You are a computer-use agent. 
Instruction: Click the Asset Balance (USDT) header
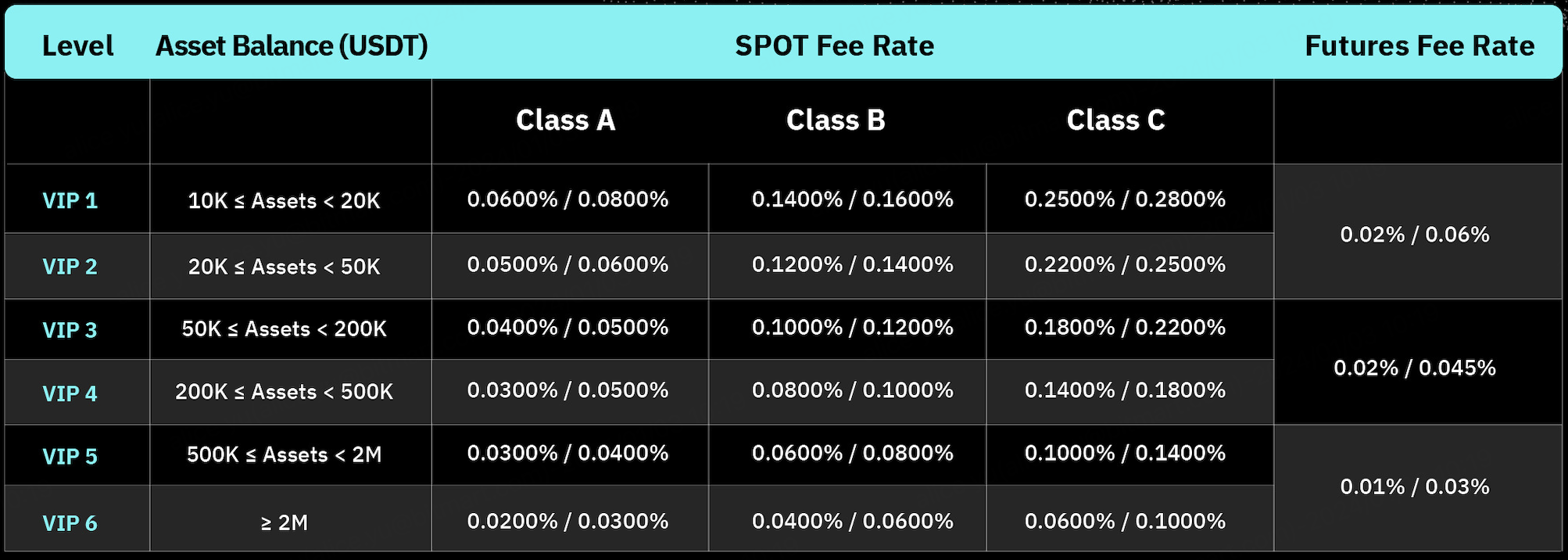(292, 45)
